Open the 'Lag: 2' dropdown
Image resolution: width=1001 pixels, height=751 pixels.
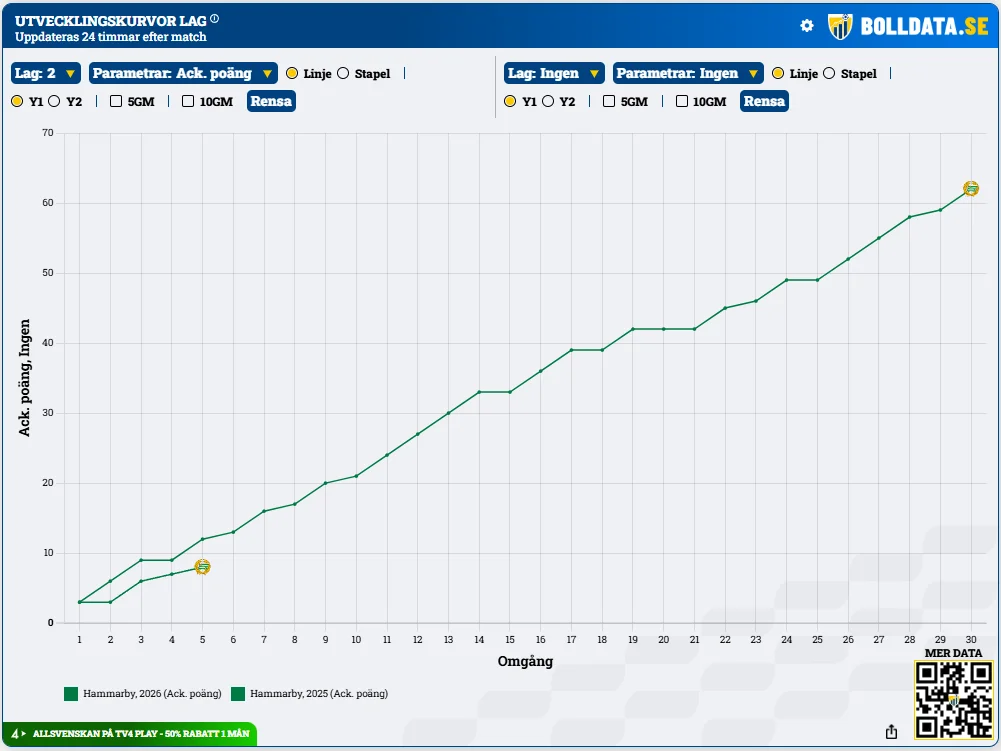[45, 73]
